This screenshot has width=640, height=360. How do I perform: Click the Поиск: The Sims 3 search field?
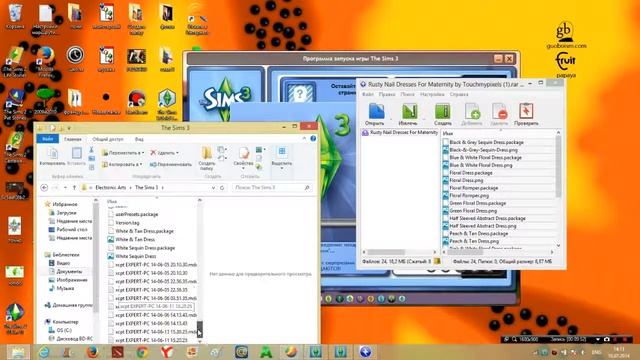[x=271, y=188]
